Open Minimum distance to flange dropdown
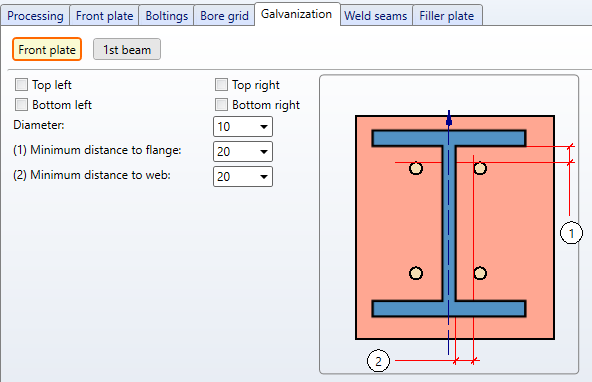Image resolution: width=592 pixels, height=382 pixels. point(243,151)
